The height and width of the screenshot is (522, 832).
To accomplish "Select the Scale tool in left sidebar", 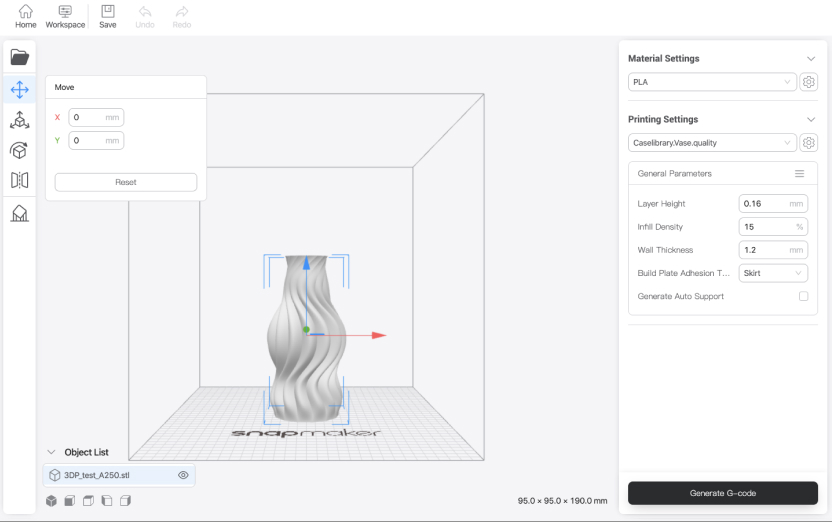I will point(19,120).
